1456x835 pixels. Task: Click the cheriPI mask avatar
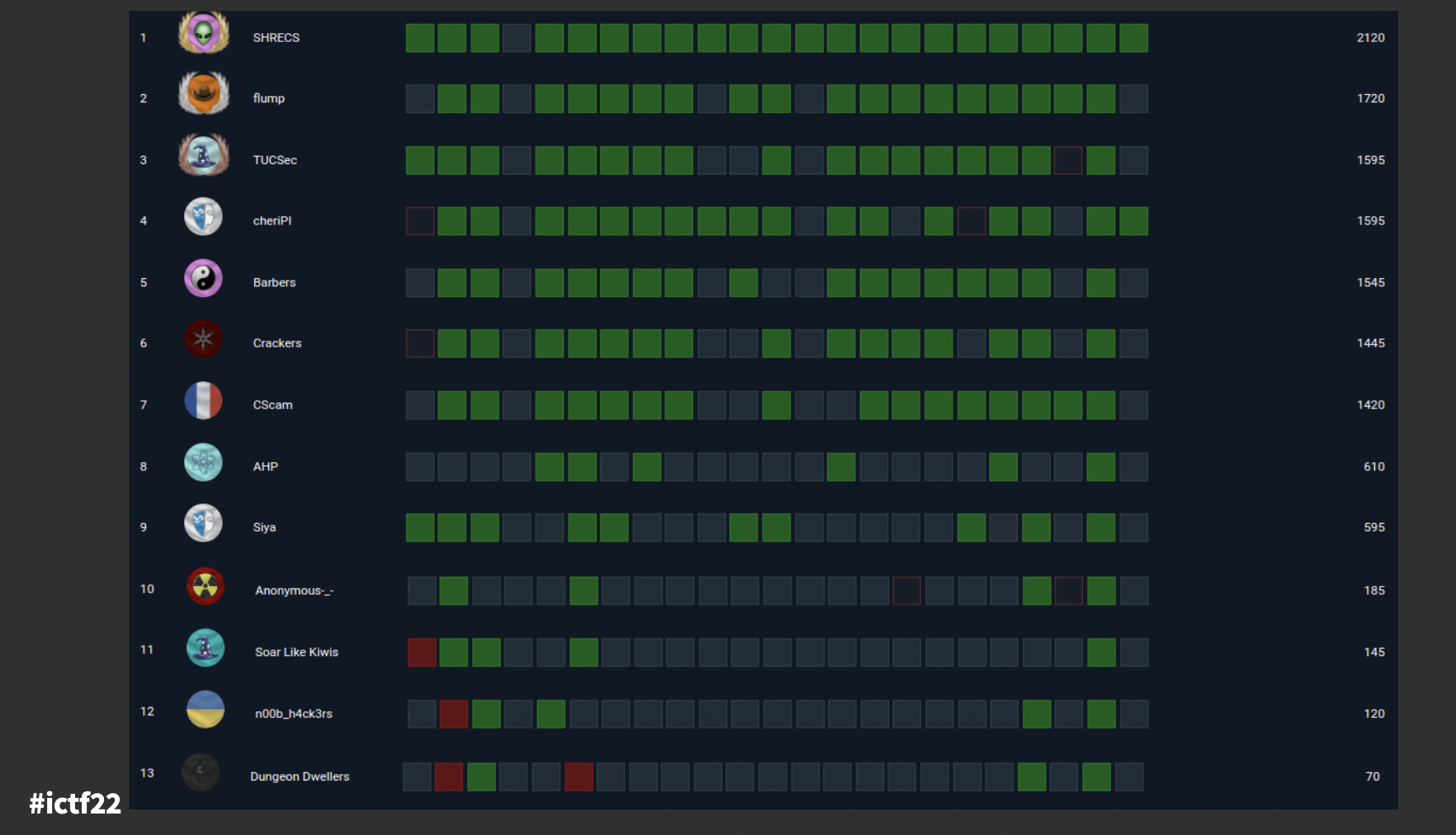click(x=203, y=217)
